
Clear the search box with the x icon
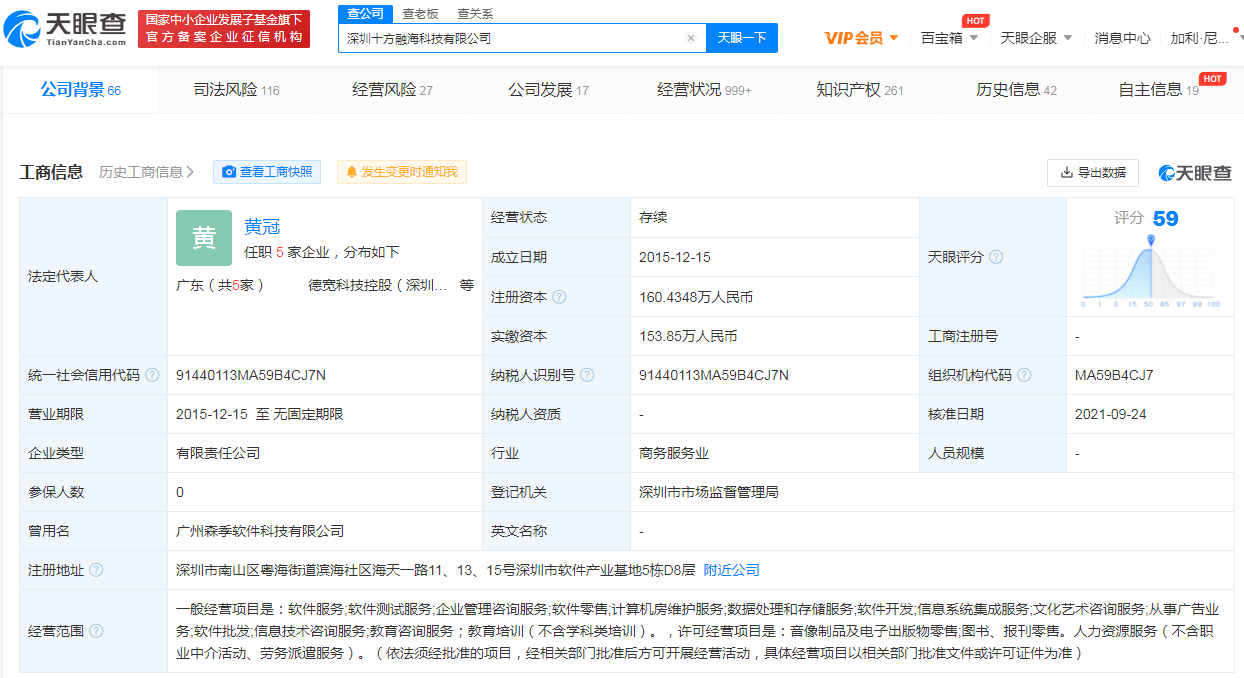(690, 38)
